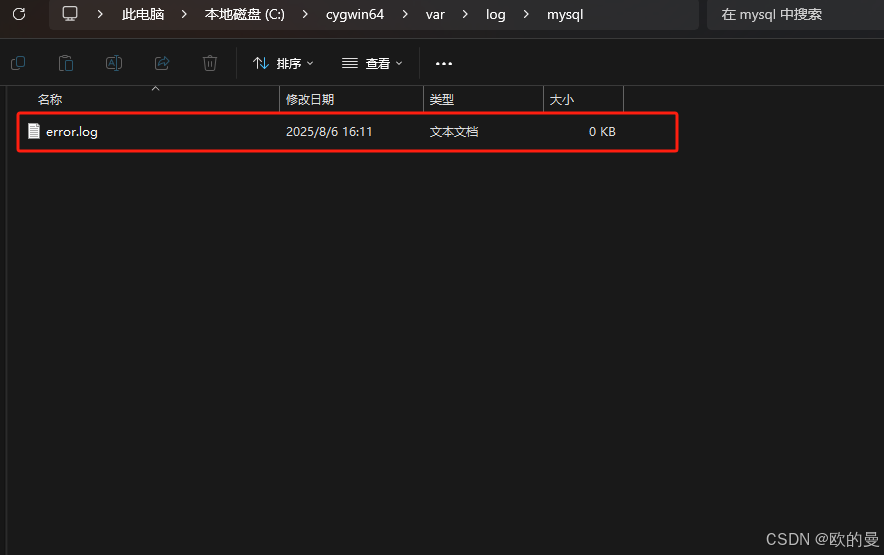Click the share icon in toolbar

pos(162,63)
